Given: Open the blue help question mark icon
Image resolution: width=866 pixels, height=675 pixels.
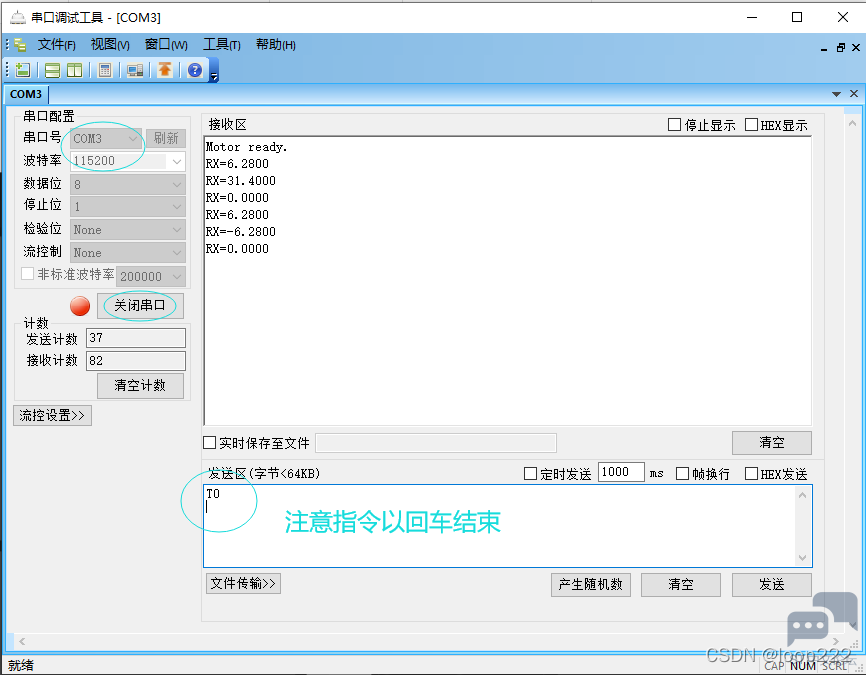Looking at the screenshot, I should (x=194, y=70).
